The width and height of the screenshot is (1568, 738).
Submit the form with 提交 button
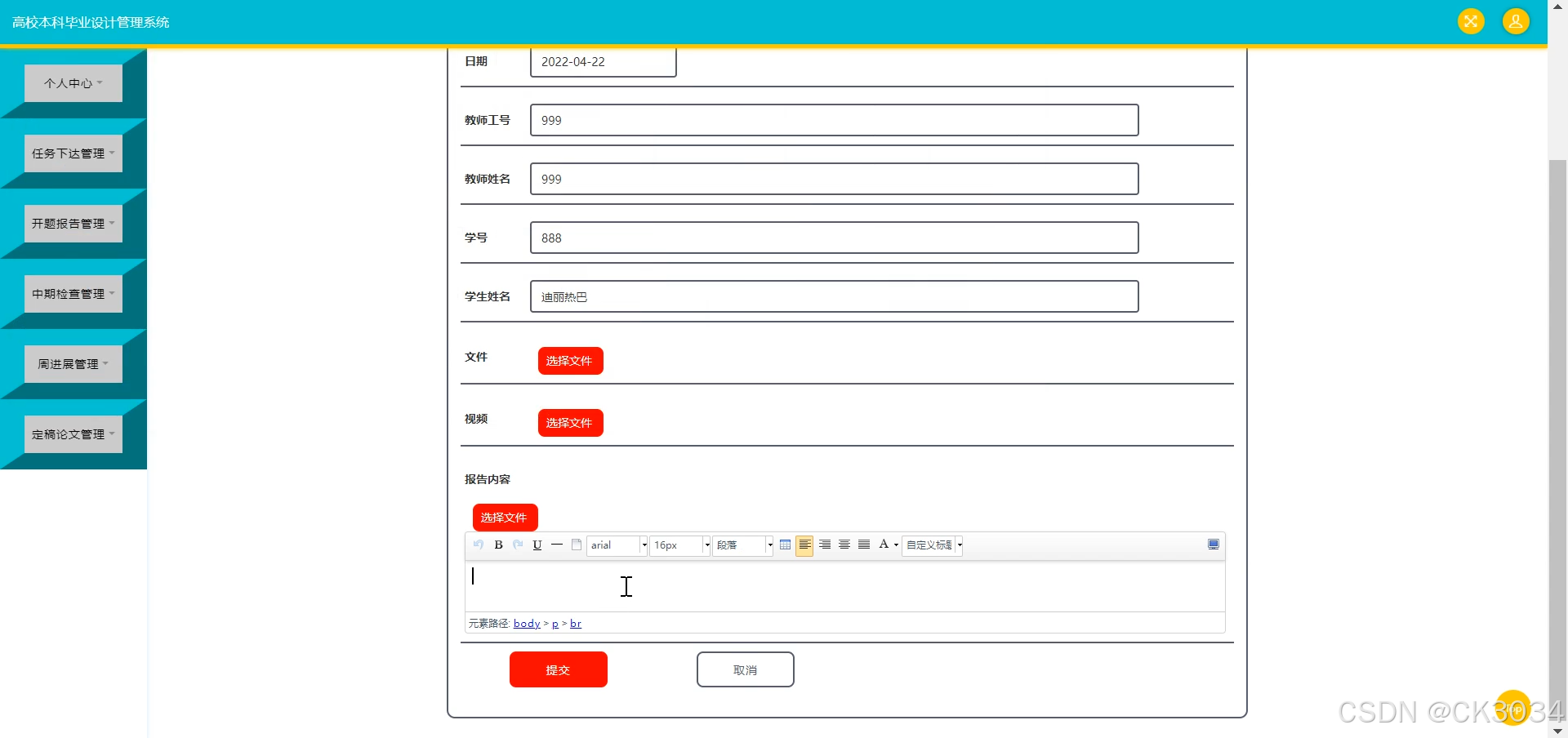pos(559,669)
